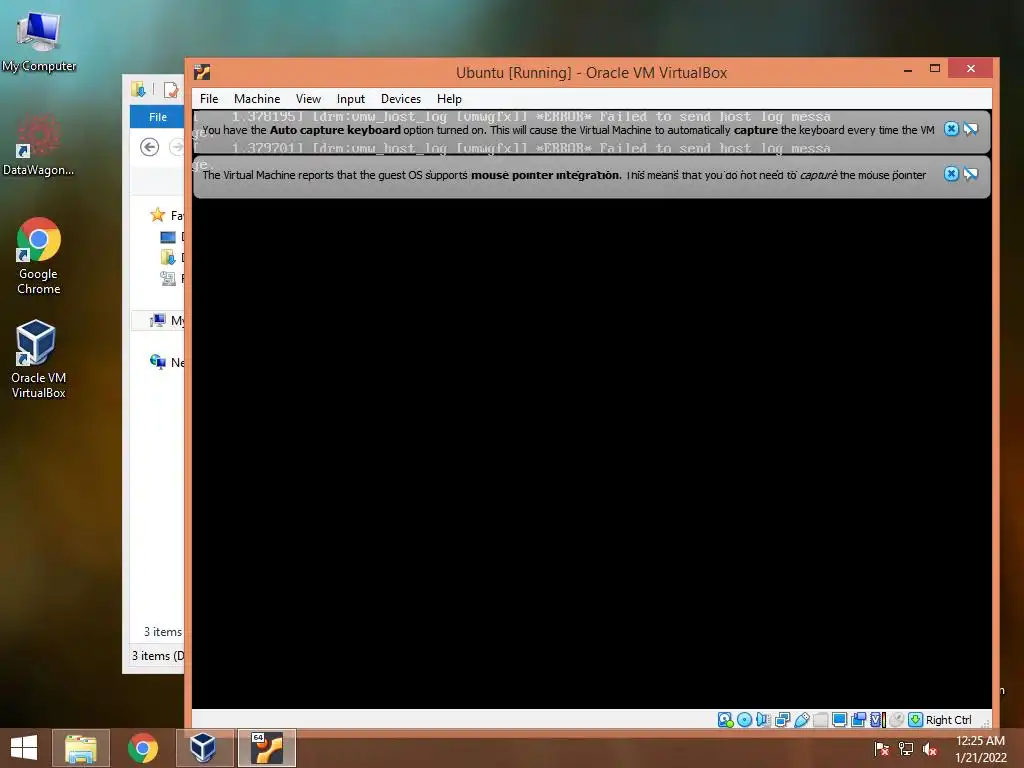Click the network adapters status icon
Image resolution: width=1024 pixels, height=768 pixels.
[782, 720]
